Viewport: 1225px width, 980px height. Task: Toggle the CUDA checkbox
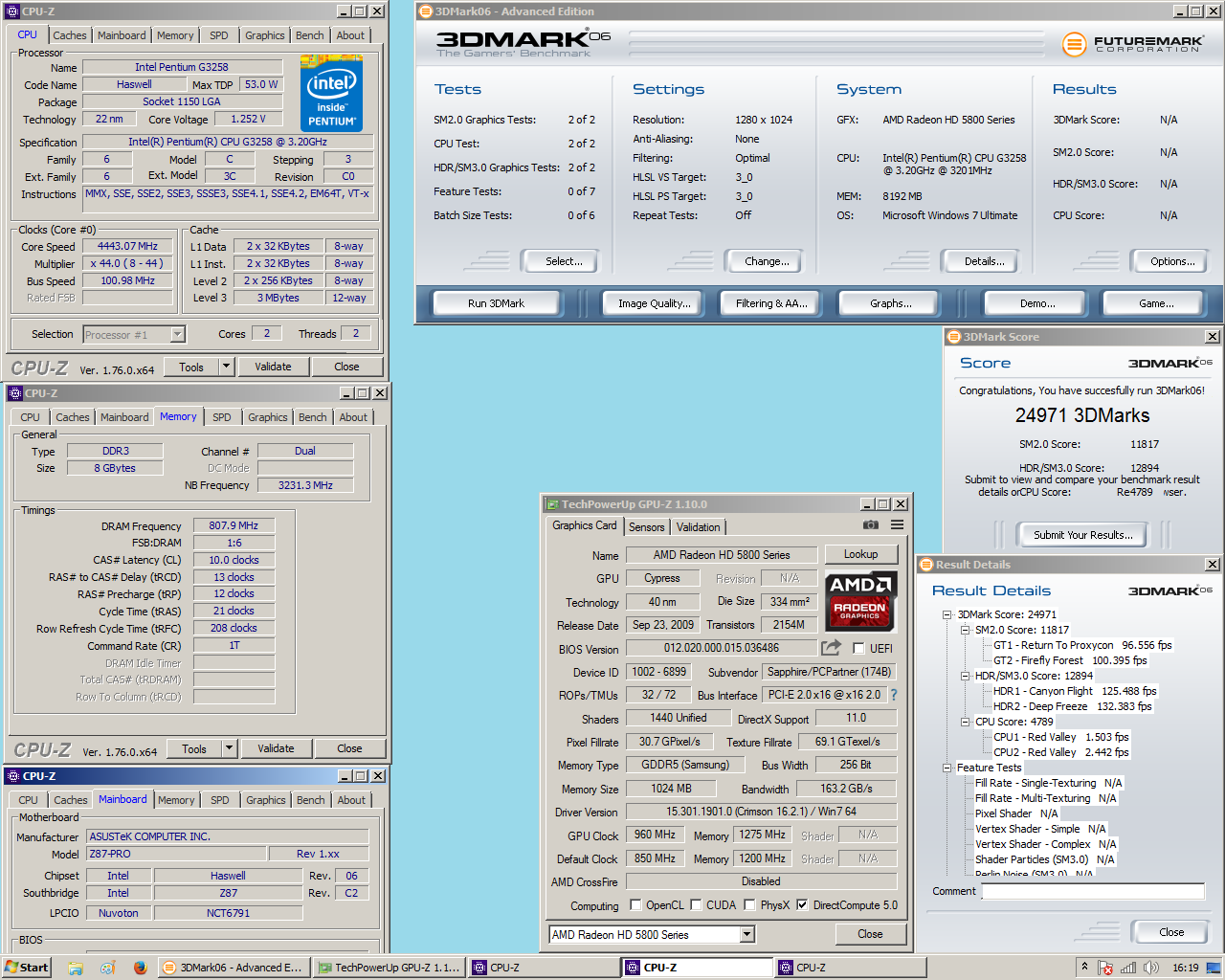(697, 904)
